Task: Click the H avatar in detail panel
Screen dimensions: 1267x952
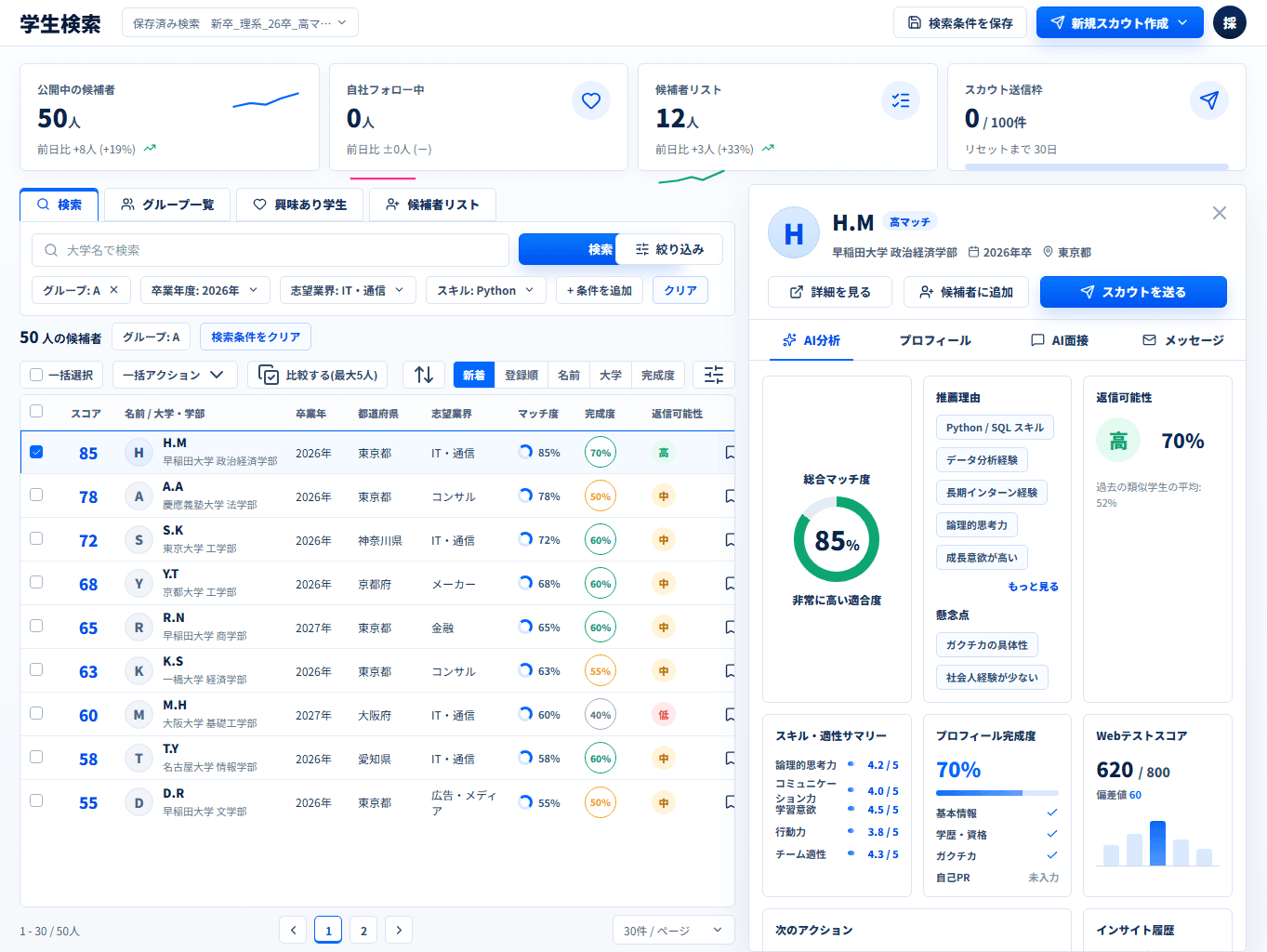Action: 794,232
